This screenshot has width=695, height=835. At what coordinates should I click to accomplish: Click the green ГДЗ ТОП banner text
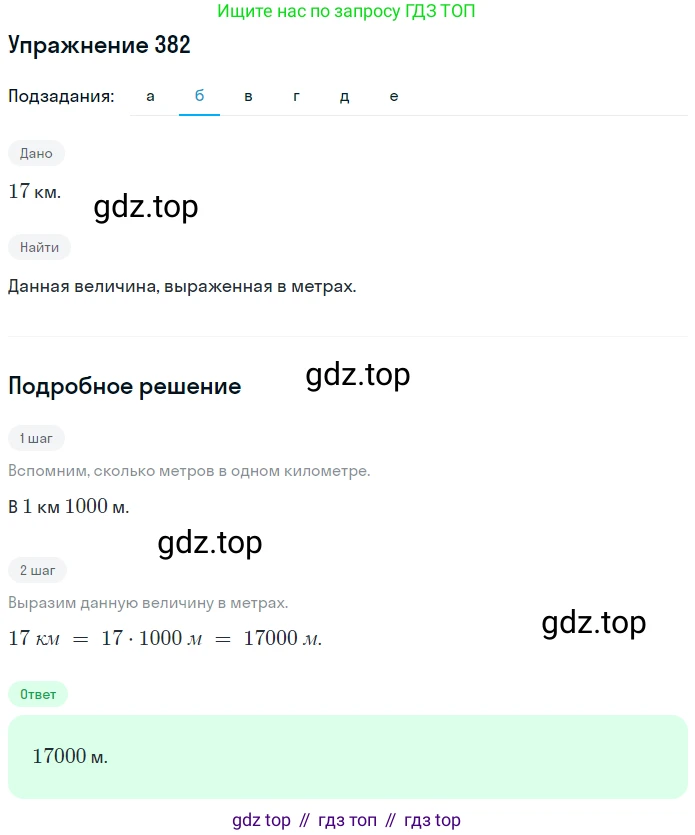coord(346,11)
